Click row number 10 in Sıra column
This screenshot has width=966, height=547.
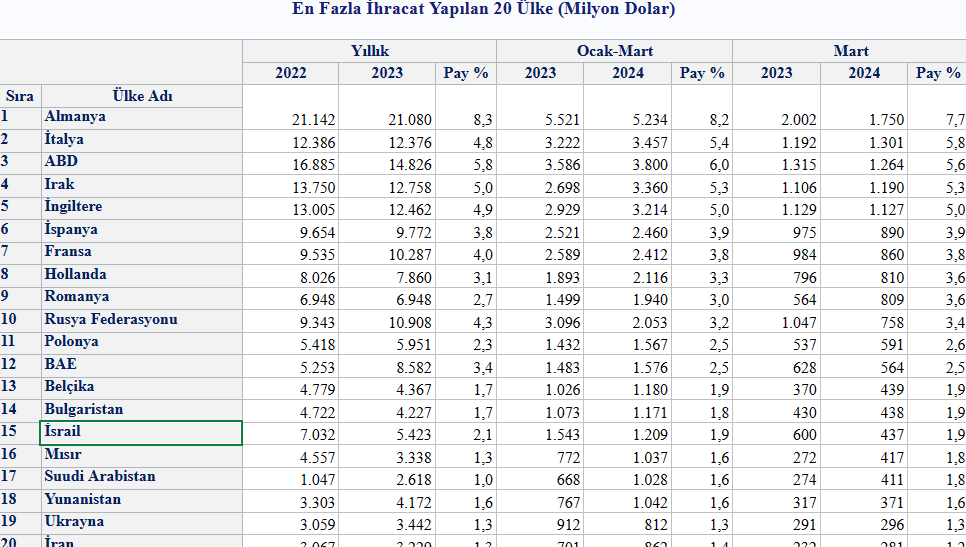(x=10, y=320)
